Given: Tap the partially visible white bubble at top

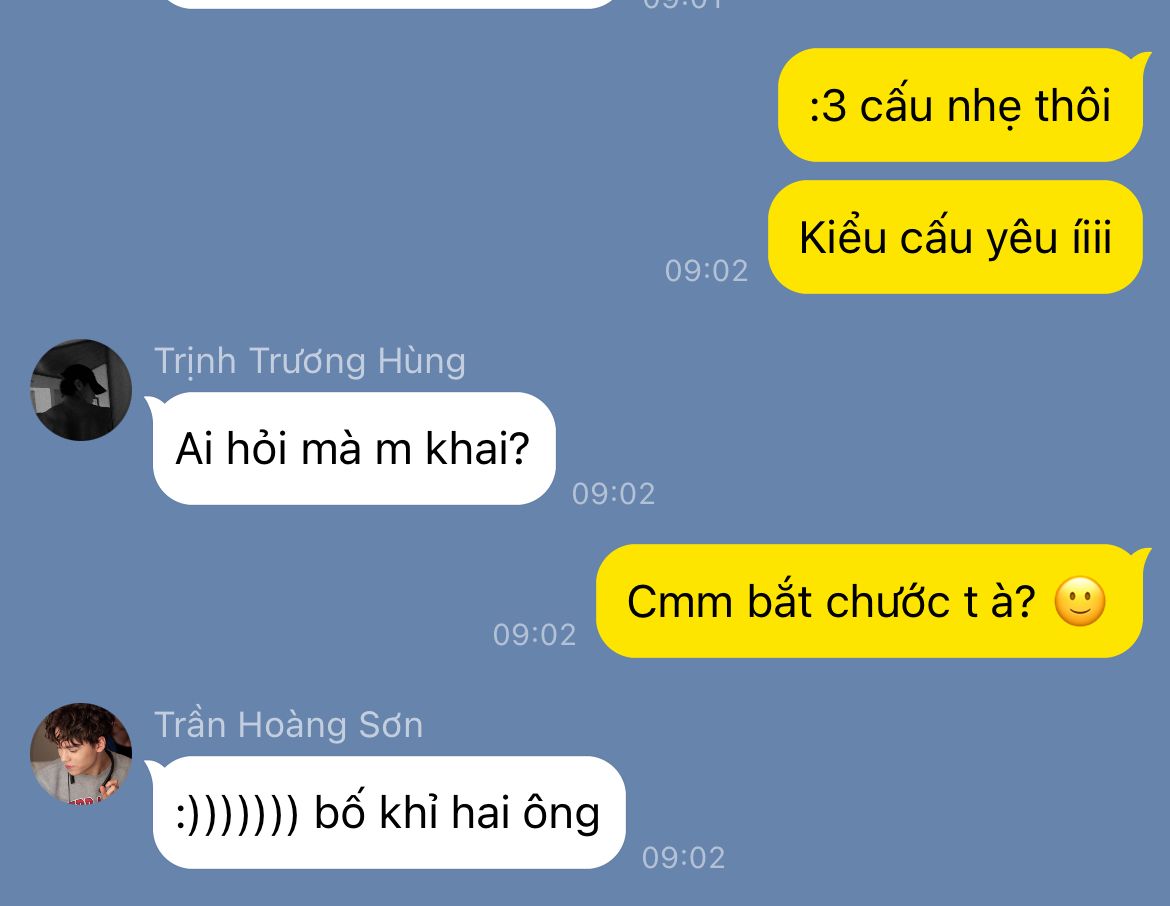Looking at the screenshot, I should point(388,4).
